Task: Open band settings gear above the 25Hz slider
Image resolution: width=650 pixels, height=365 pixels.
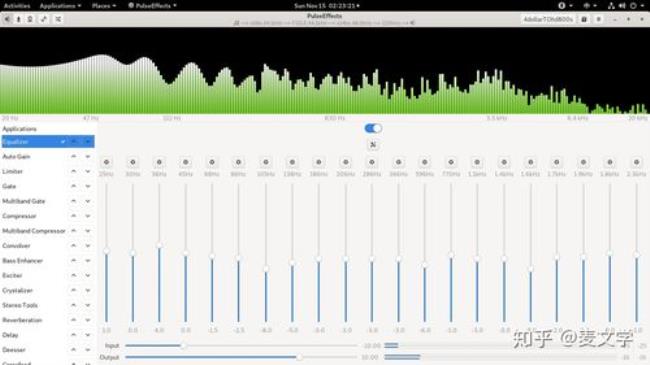Action: (x=107, y=162)
